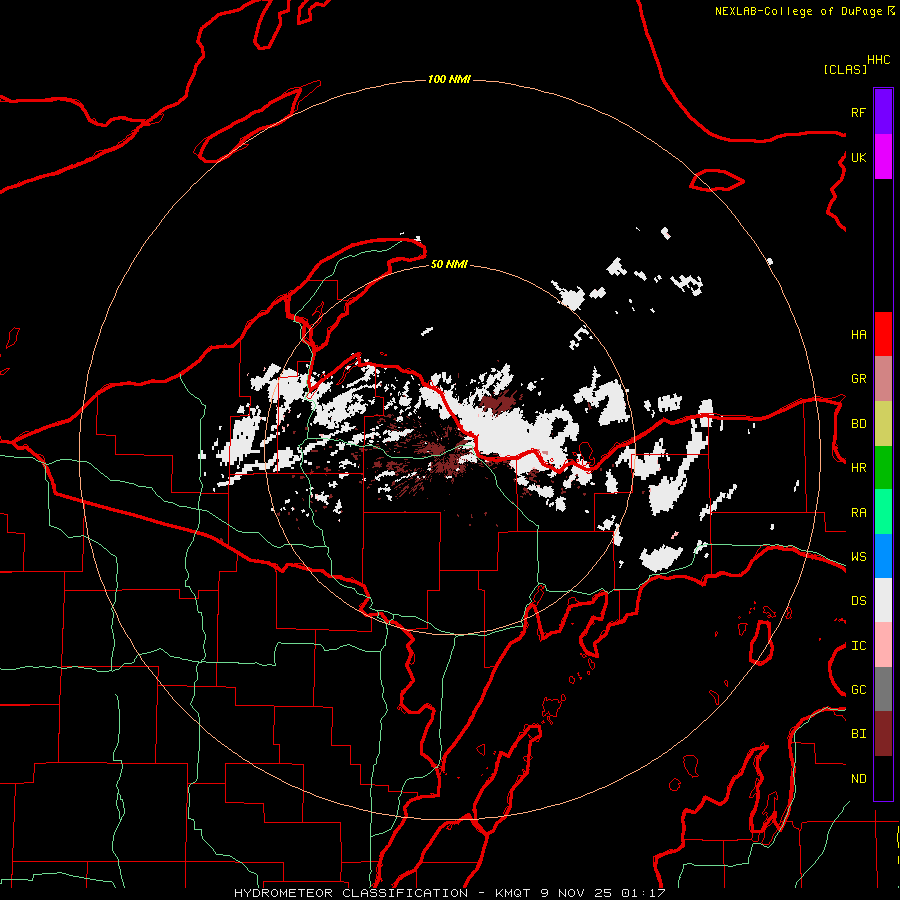Click the ND black legend swatch
The height and width of the screenshot is (900, 900).
tap(883, 778)
